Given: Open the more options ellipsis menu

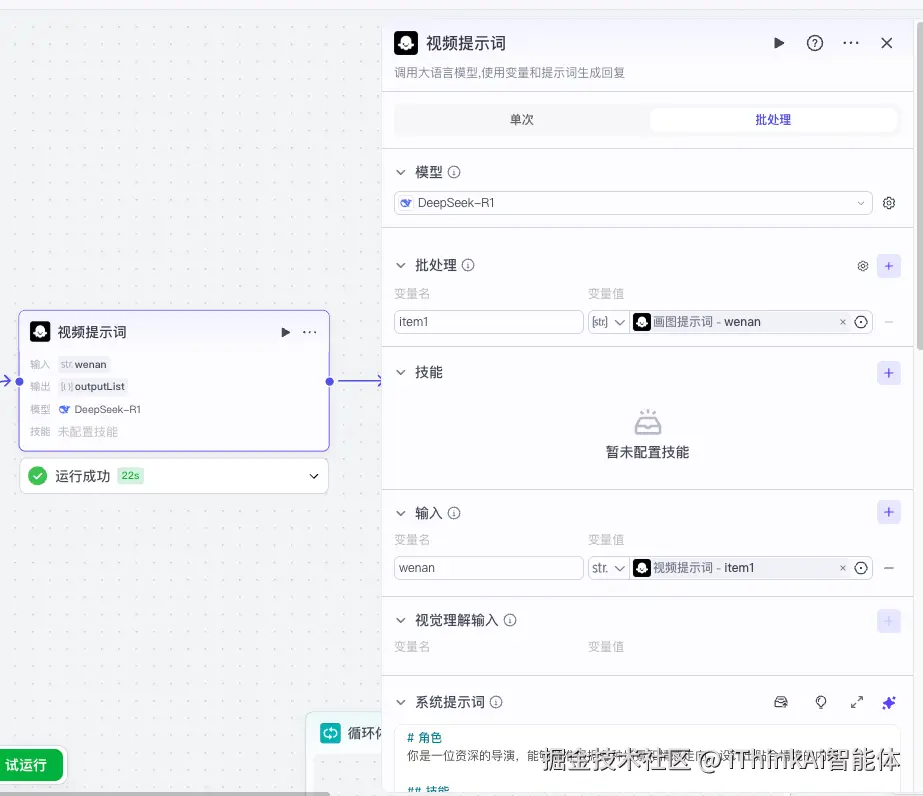Looking at the screenshot, I should (850, 43).
